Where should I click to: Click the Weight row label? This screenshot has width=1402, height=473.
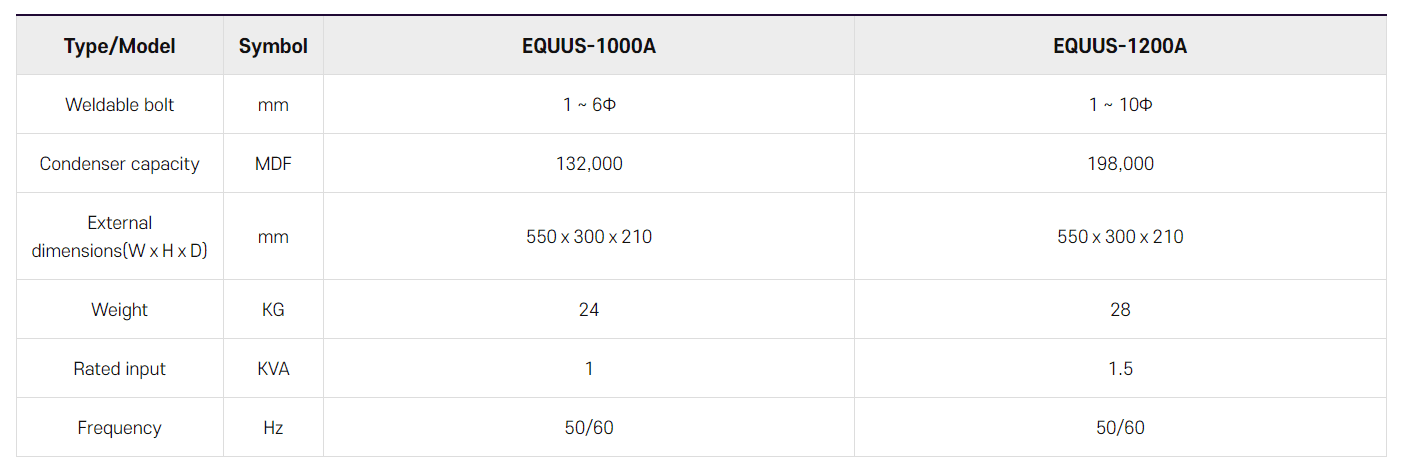coord(119,310)
